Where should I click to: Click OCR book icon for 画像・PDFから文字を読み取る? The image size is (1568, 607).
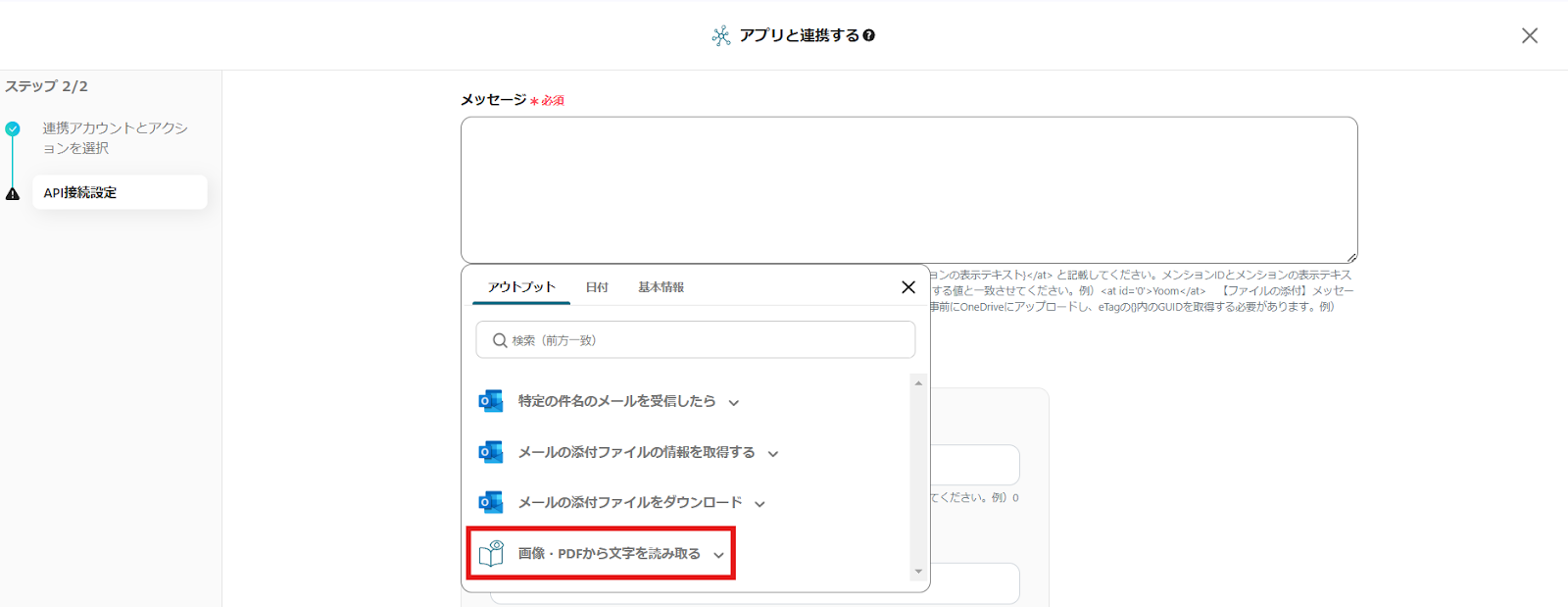[491, 553]
